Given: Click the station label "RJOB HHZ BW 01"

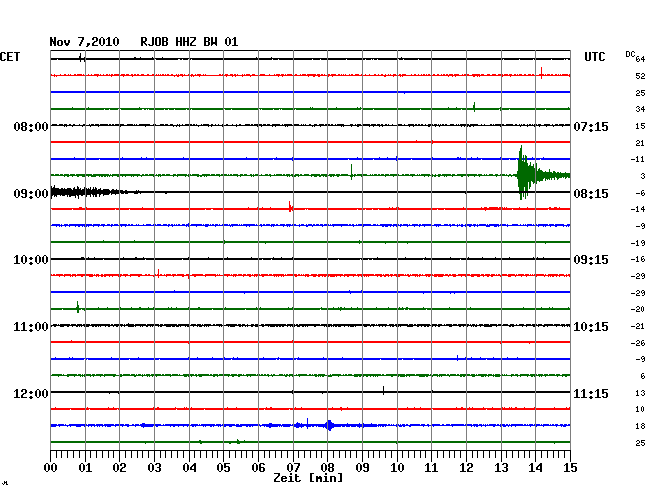Looking at the screenshot, I should [x=189, y=42].
